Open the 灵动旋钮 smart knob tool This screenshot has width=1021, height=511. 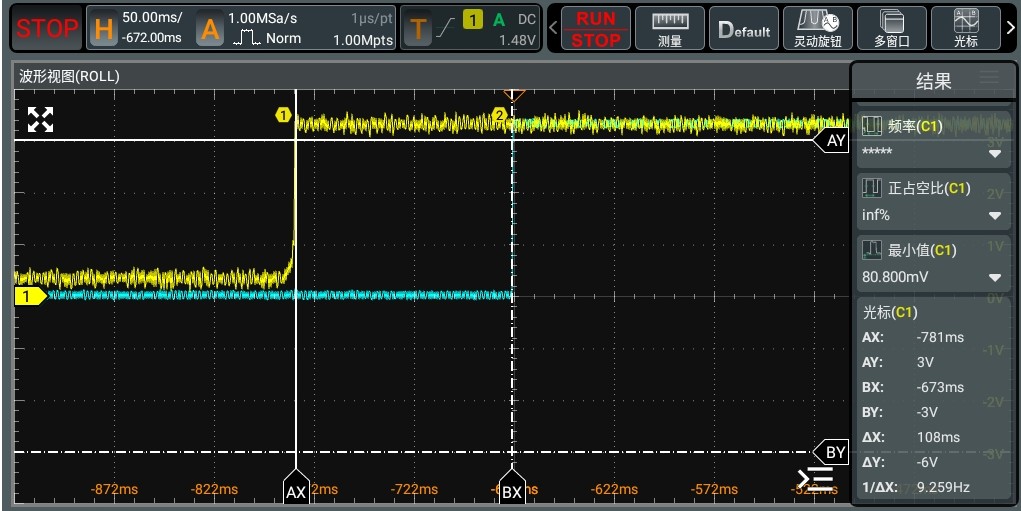[x=817, y=29]
